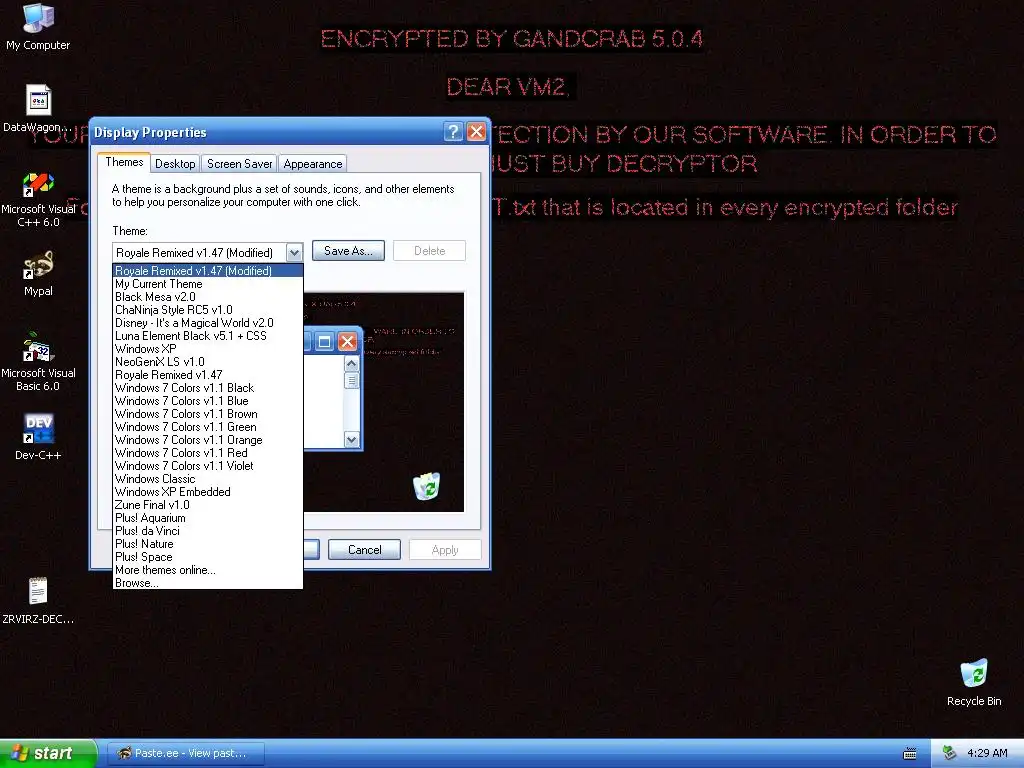Open the ZRVIRZ-DEC text file icon

click(38, 601)
